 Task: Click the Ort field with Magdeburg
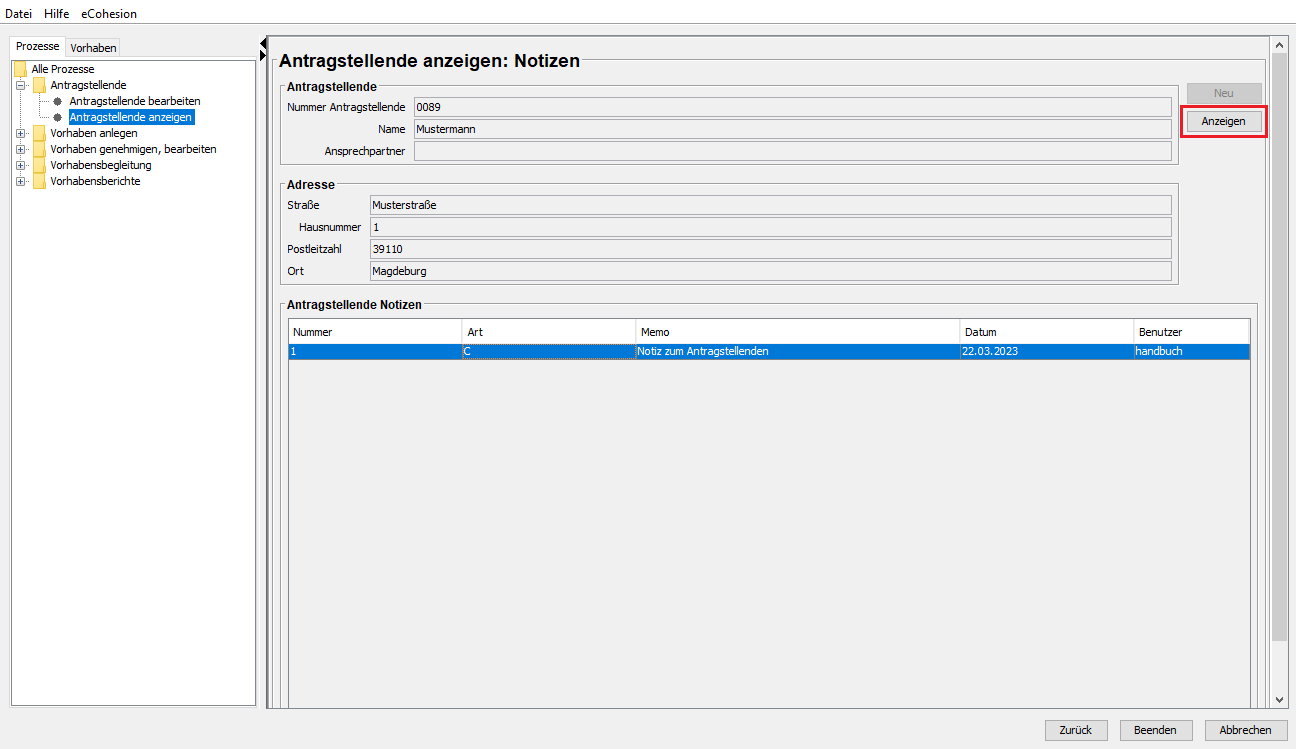pos(770,271)
